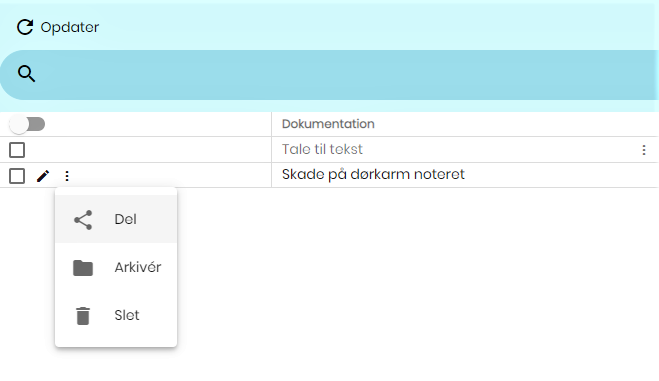The height and width of the screenshot is (381, 659).
Task: Choose Arkivér in the context menu
Action: [x=116, y=267]
